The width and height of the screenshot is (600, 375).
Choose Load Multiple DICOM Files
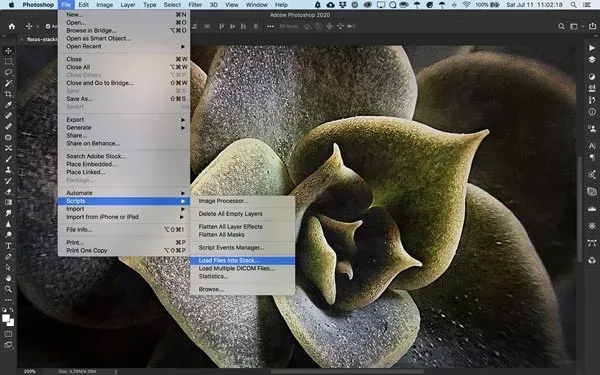click(x=243, y=269)
